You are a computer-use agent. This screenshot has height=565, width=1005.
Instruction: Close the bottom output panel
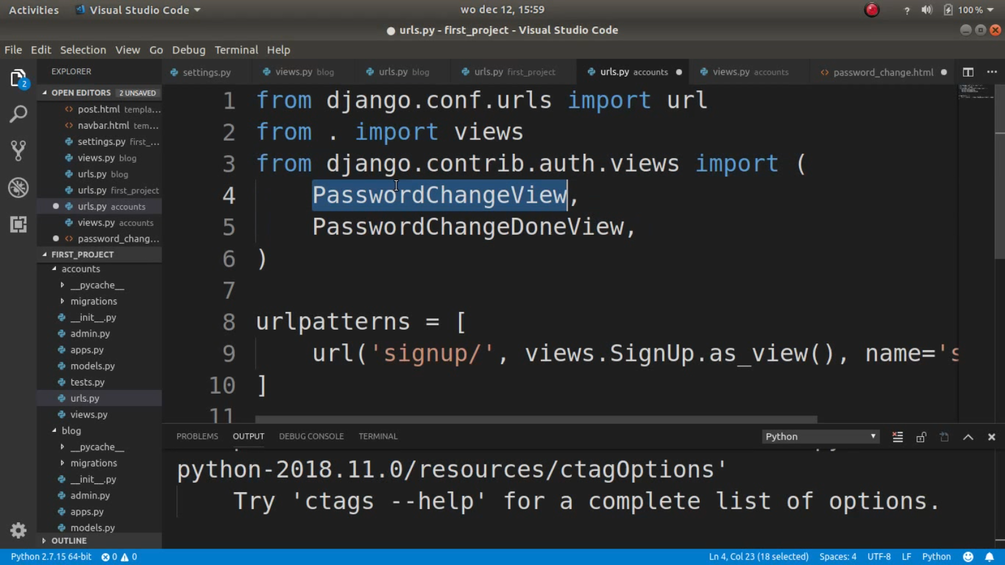pos(992,437)
